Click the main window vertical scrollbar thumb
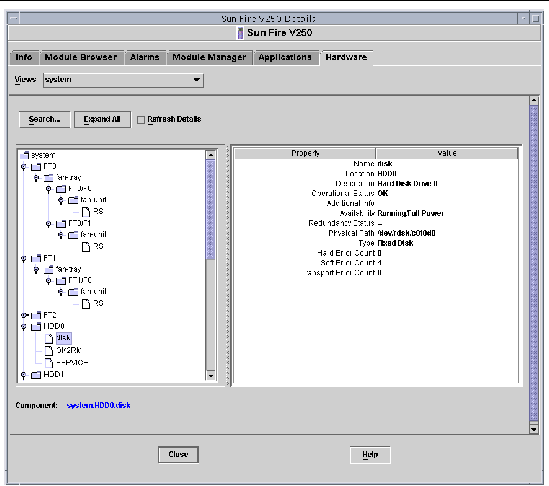This screenshot has height=486, width=549. click(534, 263)
